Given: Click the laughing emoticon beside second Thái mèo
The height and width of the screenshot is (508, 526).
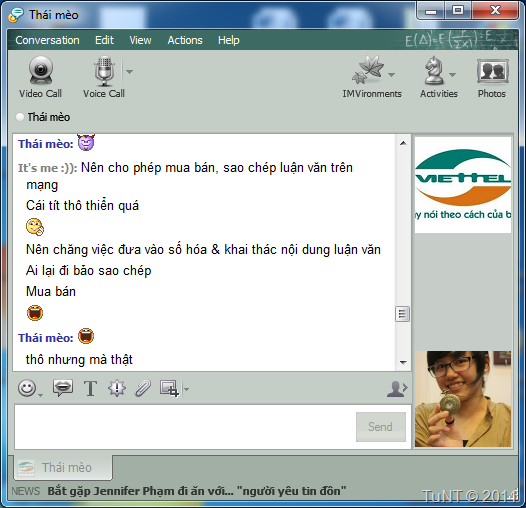Looking at the screenshot, I should point(86,336).
